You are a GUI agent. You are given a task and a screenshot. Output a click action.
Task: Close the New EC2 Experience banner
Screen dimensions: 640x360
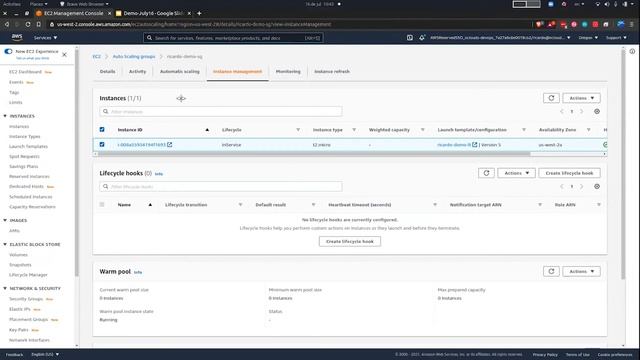click(64, 54)
